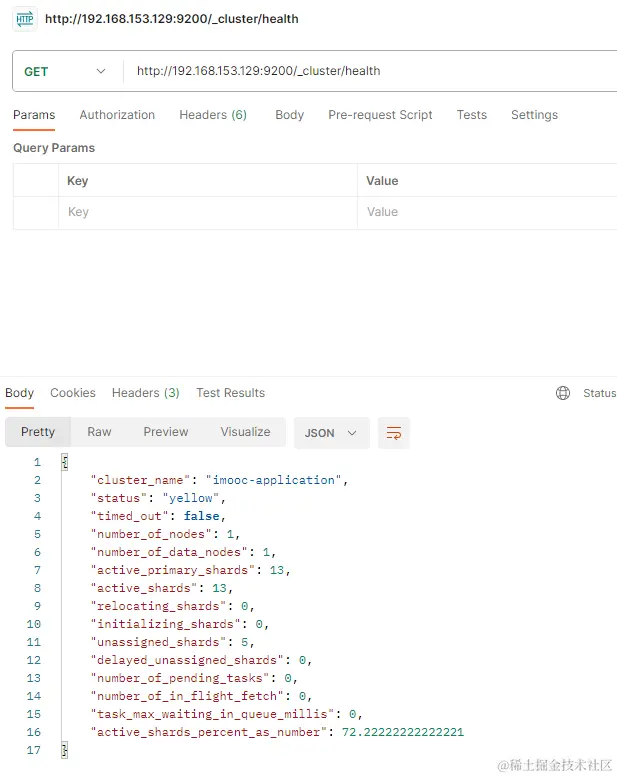Switch response view to Preview
Screen dimensions: 617x777
coord(166,432)
